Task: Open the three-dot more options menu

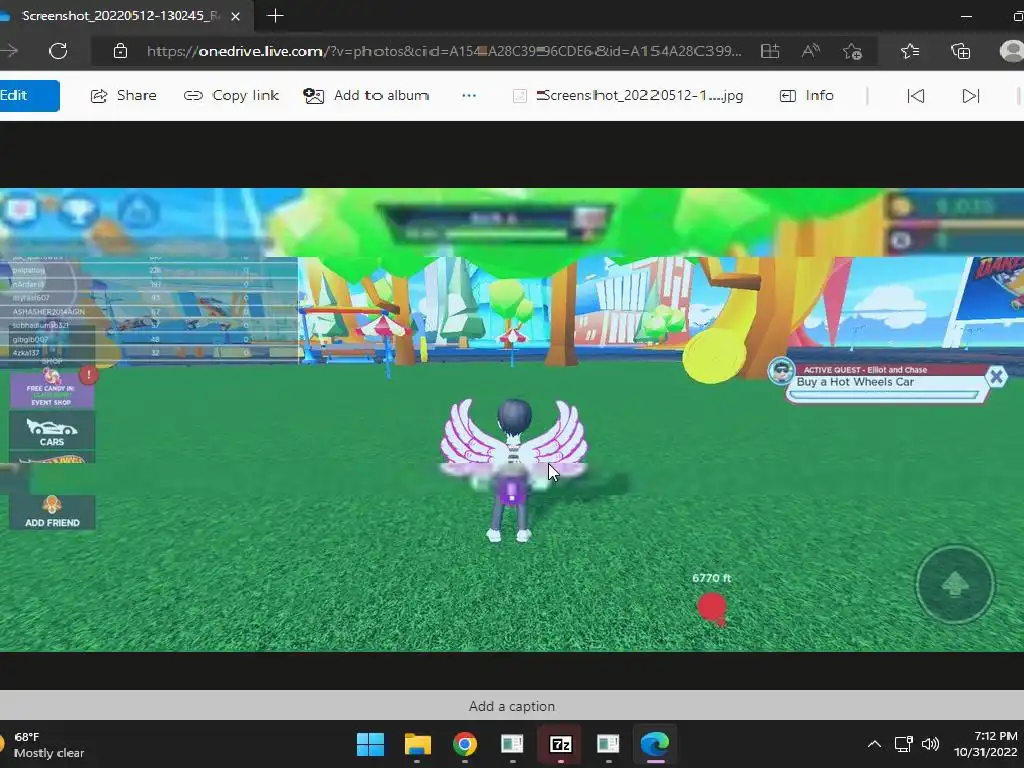Action: (x=469, y=95)
